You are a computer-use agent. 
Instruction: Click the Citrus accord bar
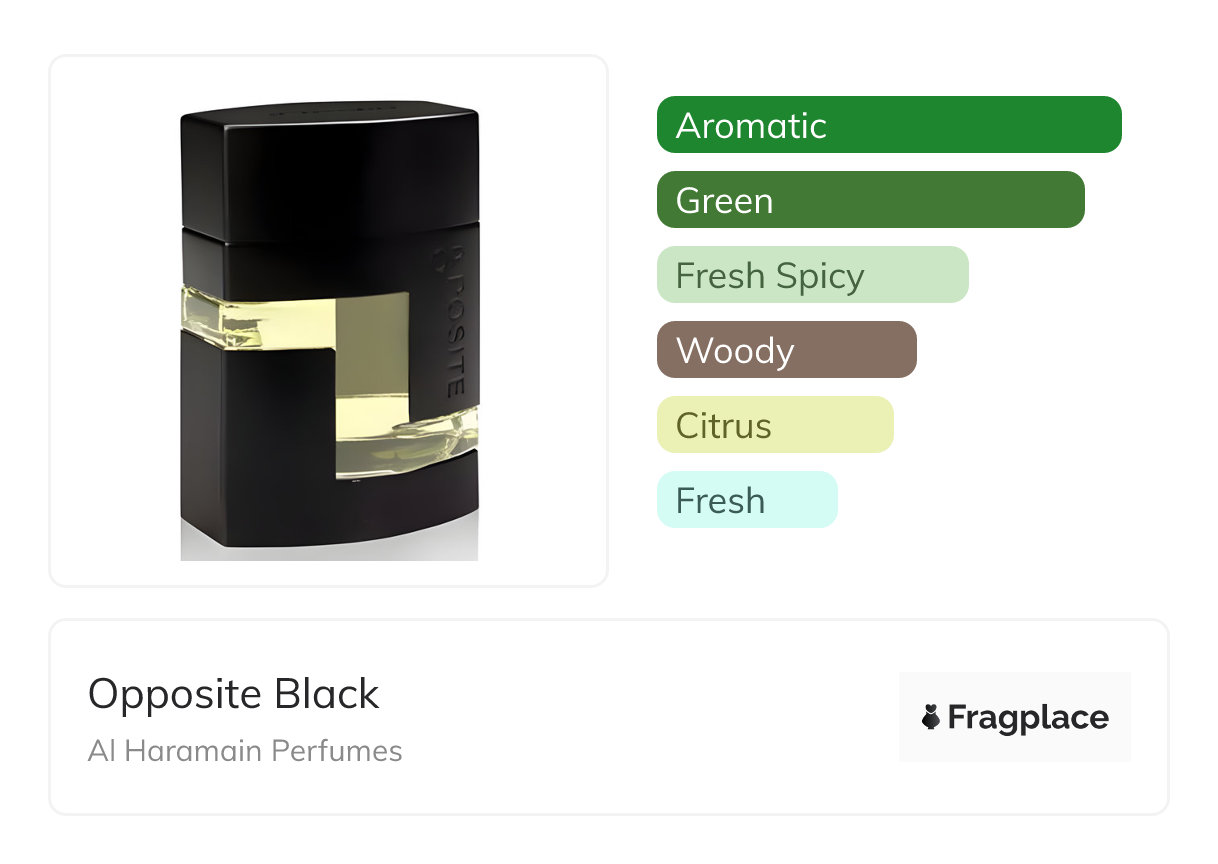[x=774, y=425]
